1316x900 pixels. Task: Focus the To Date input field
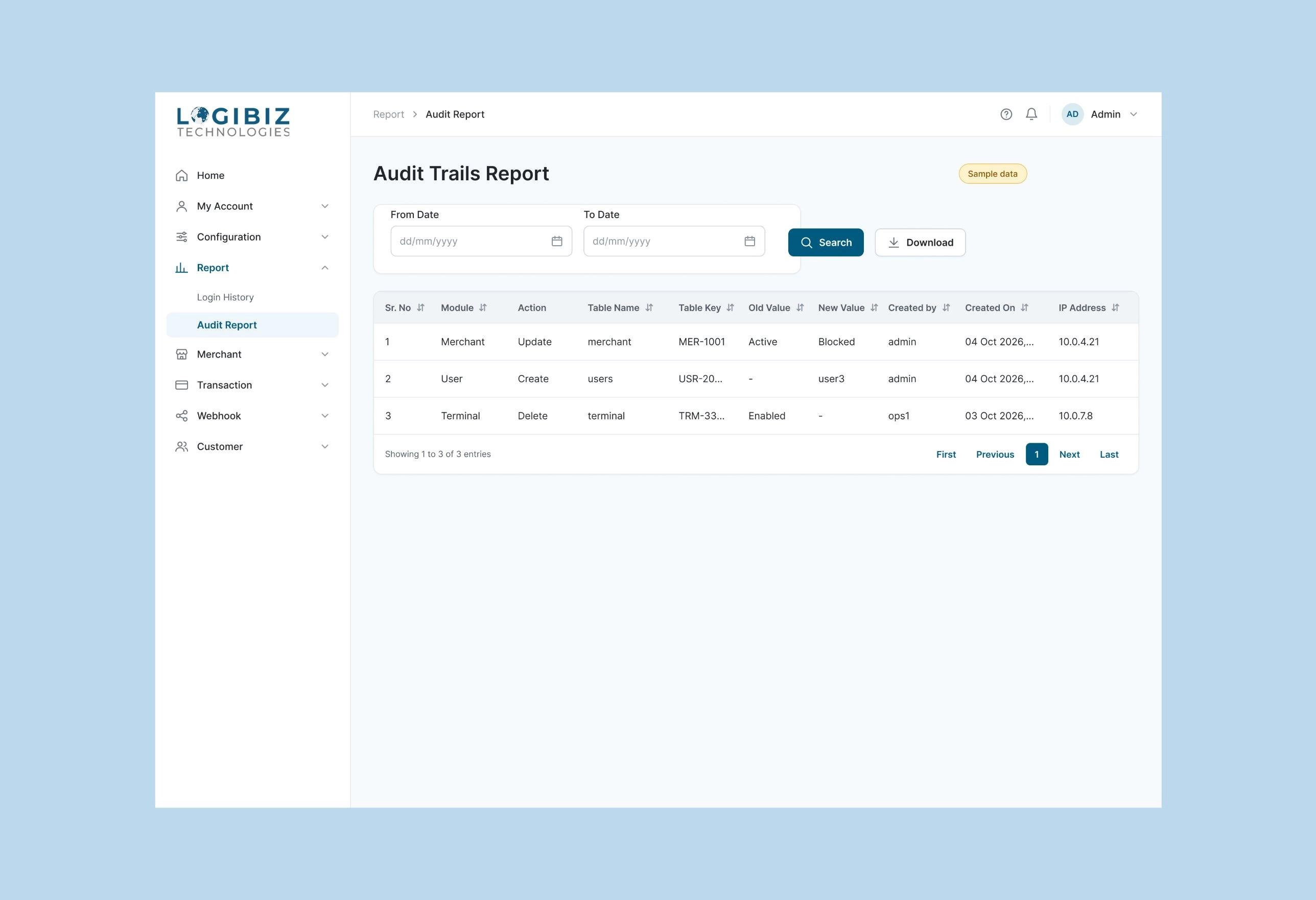point(674,241)
